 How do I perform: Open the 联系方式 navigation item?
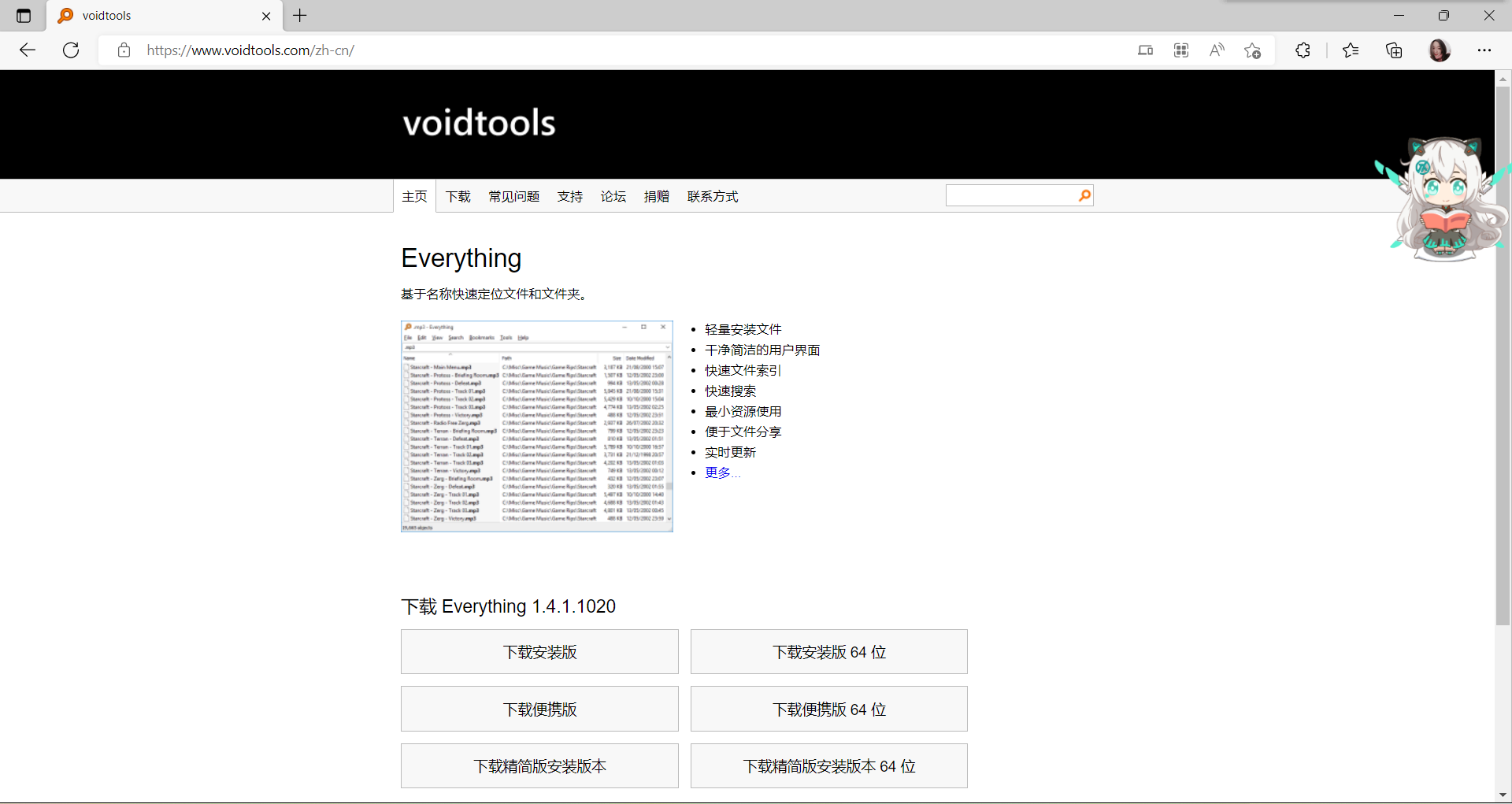713,196
